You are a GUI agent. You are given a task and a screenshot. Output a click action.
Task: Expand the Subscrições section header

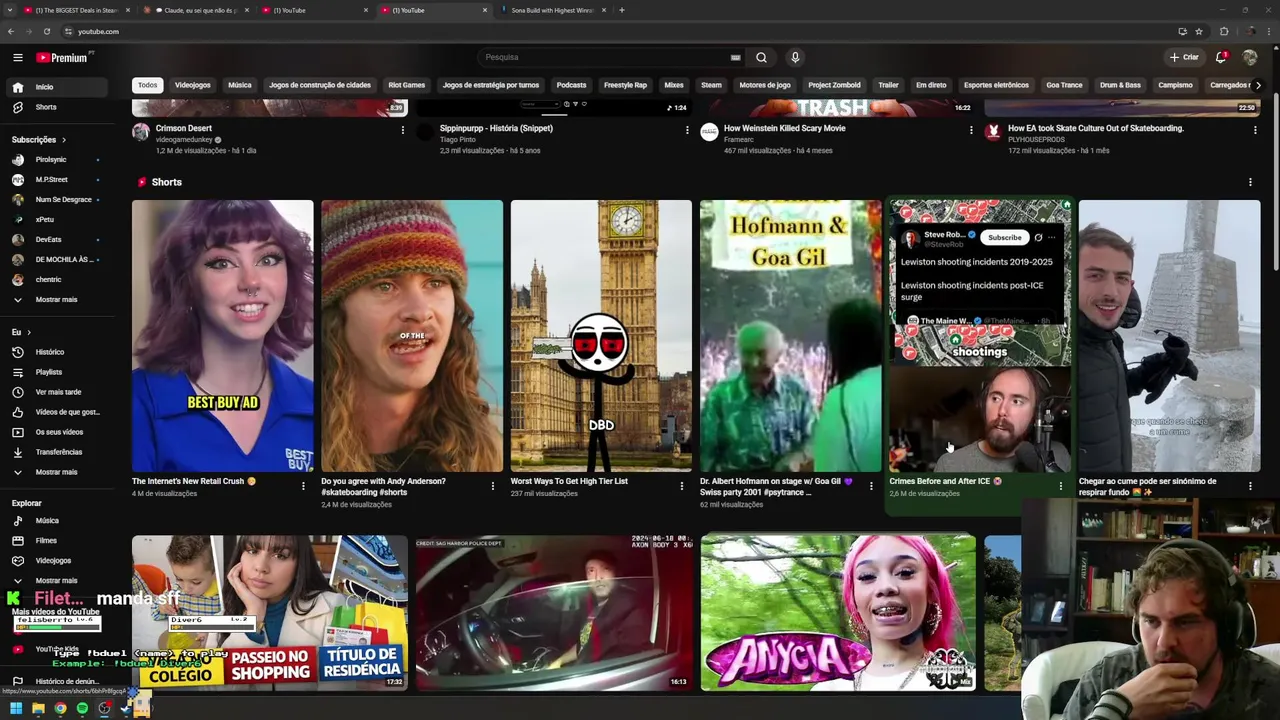[39, 140]
